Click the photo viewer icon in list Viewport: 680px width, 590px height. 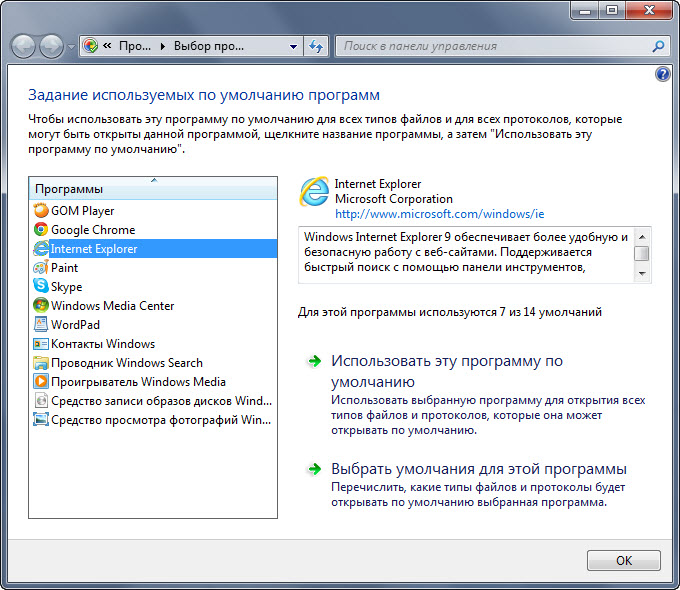(41, 420)
